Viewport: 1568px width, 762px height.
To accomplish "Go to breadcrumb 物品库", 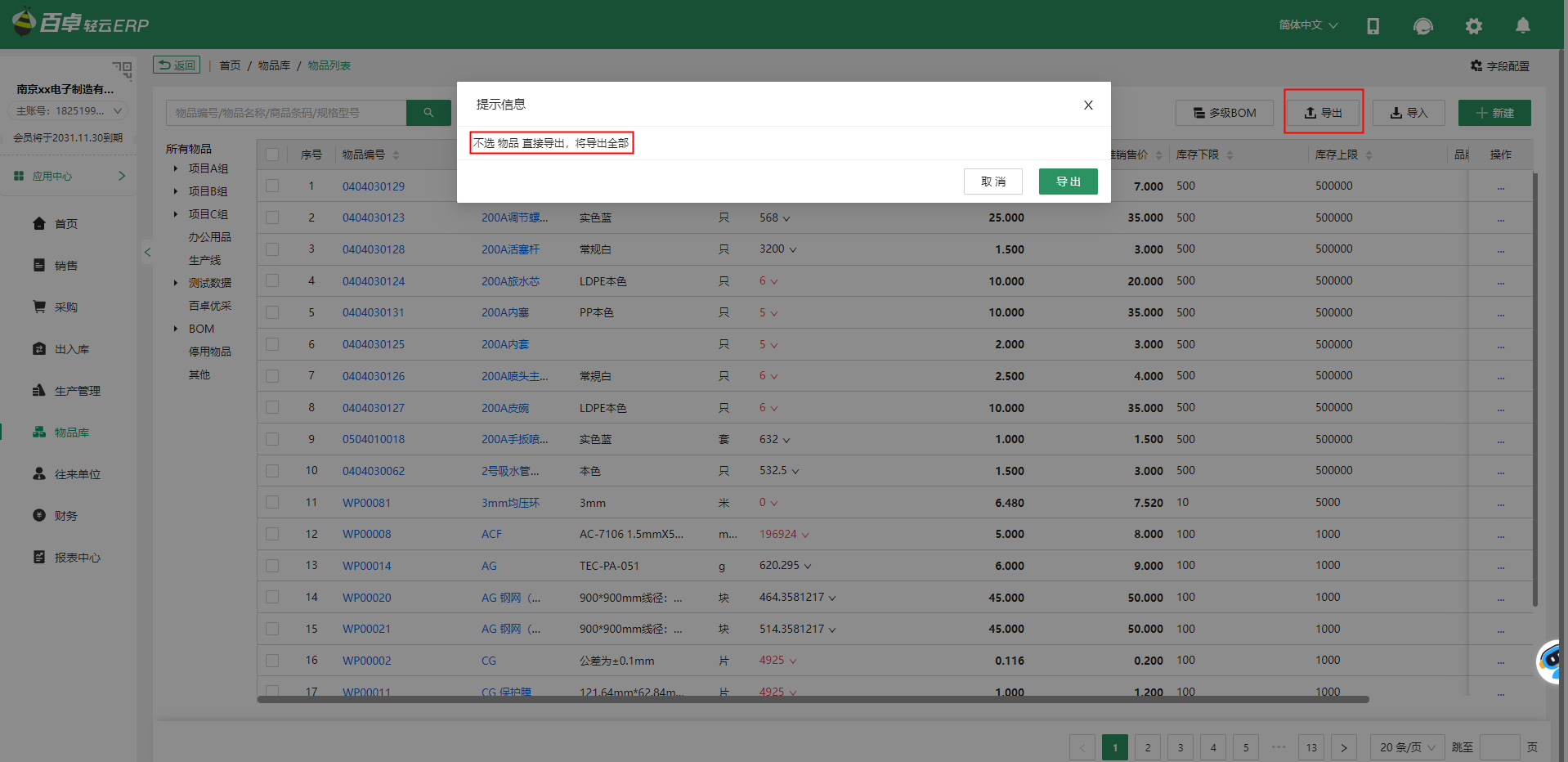I will click(x=274, y=65).
